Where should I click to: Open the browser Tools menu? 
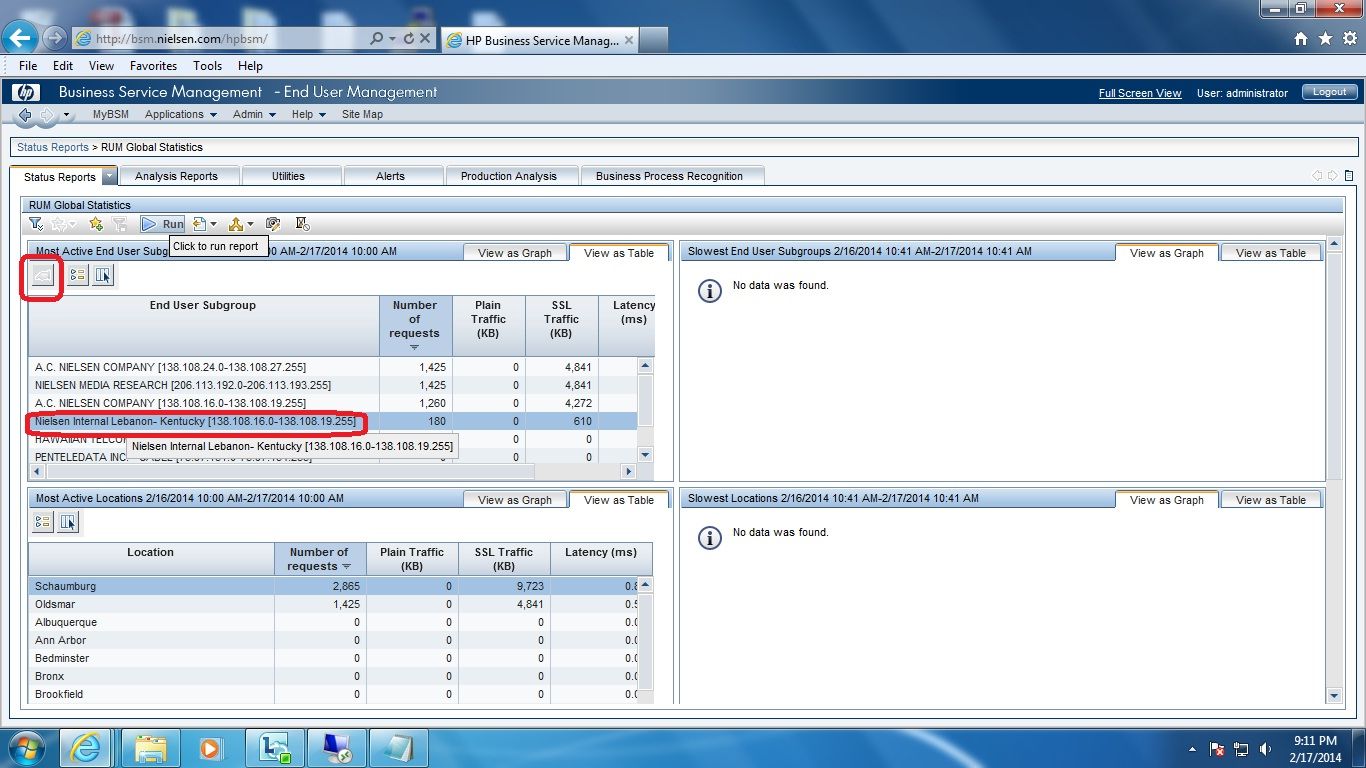click(x=207, y=66)
